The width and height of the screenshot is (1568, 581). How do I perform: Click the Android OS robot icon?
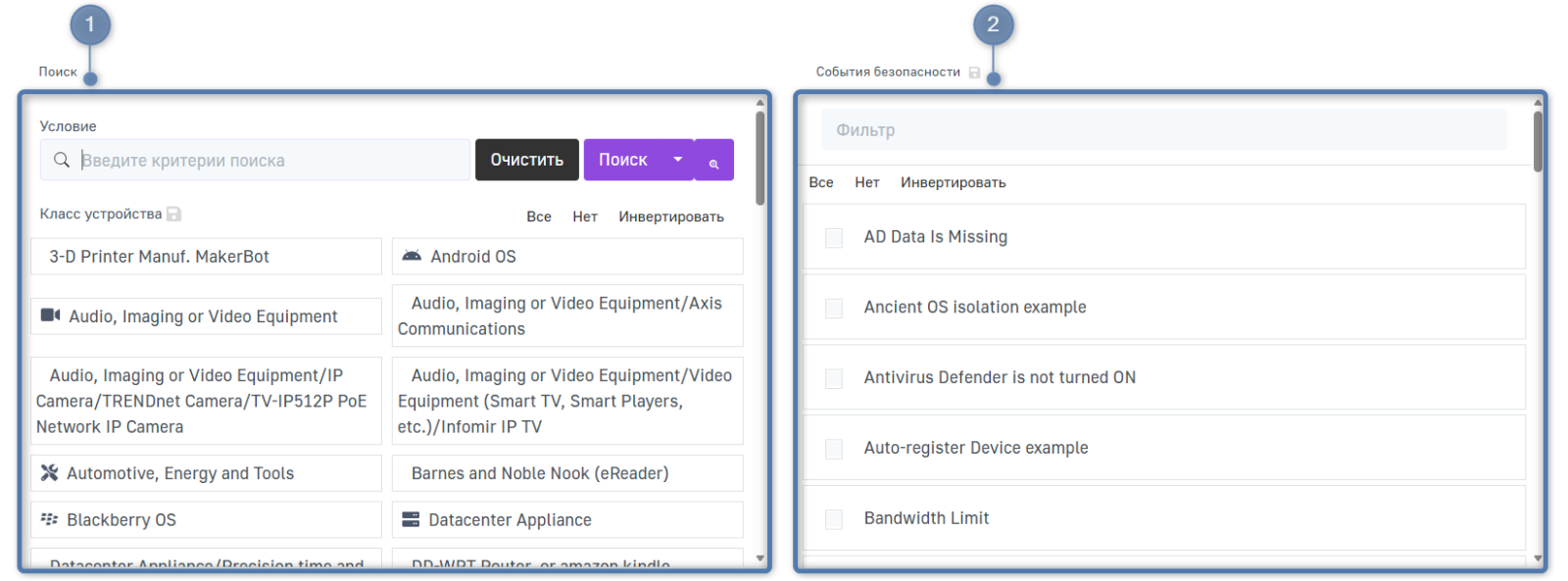pos(412,256)
